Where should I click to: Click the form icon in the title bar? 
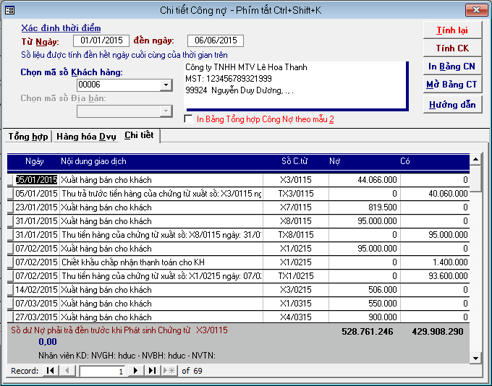10,10
